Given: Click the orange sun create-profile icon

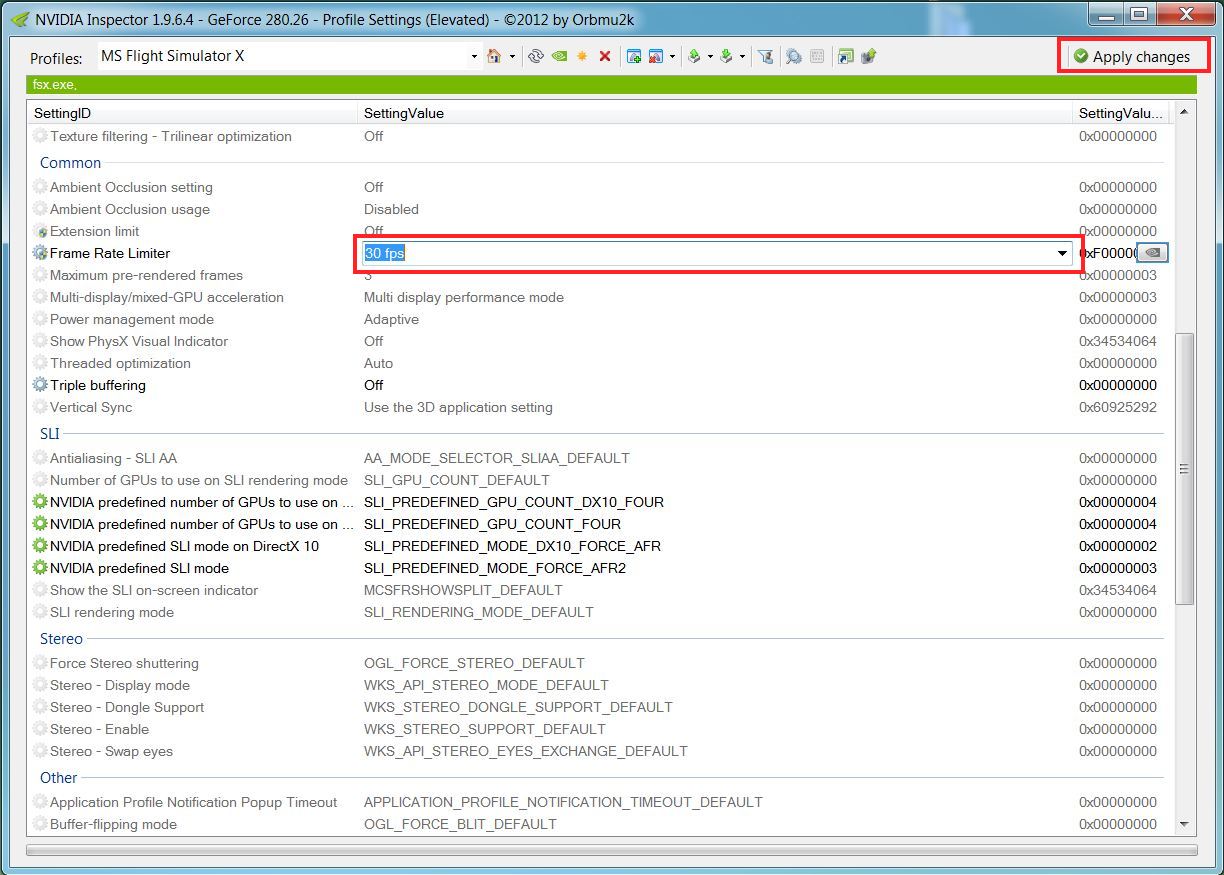Looking at the screenshot, I should click(x=582, y=57).
